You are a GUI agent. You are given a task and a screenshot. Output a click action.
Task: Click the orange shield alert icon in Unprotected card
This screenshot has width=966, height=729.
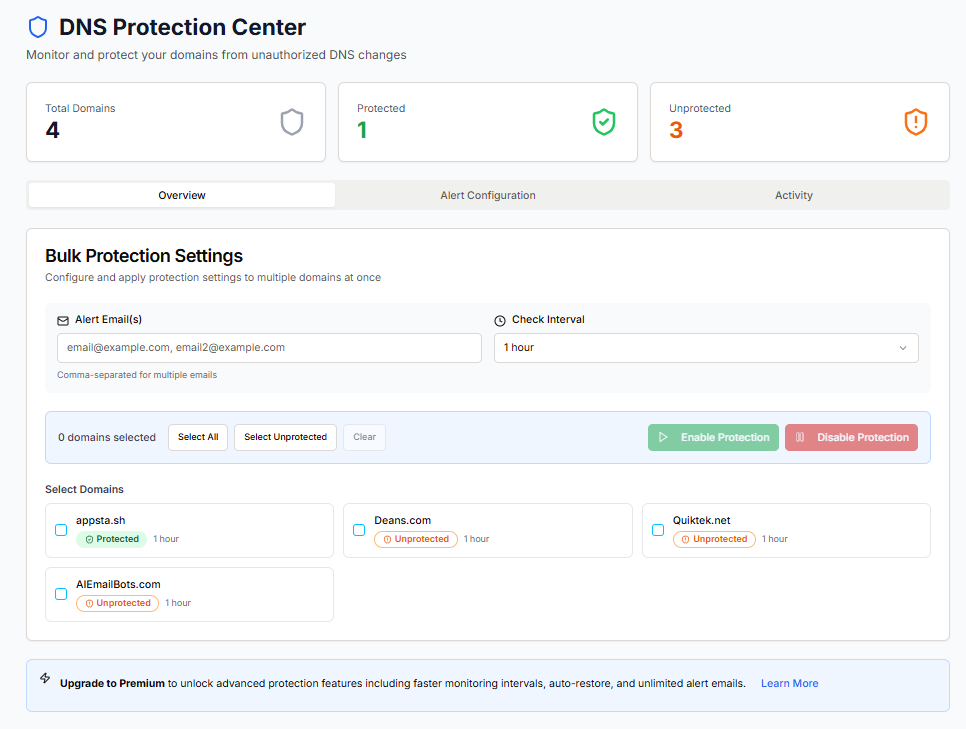pos(915,122)
